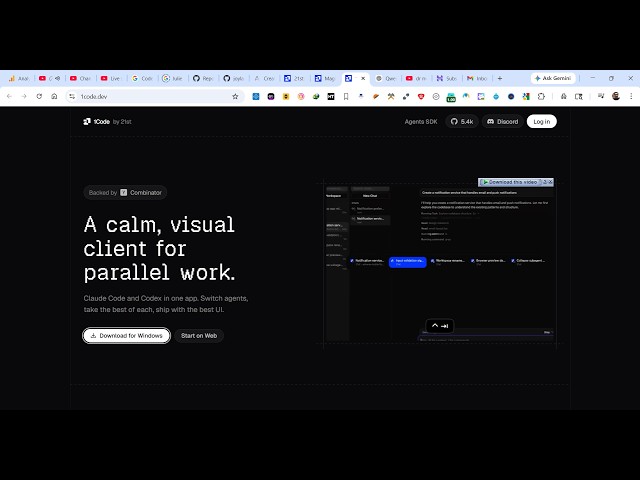The width and height of the screenshot is (640, 480).
Task: Reload the page using the refresh icon
Action: 40,97
